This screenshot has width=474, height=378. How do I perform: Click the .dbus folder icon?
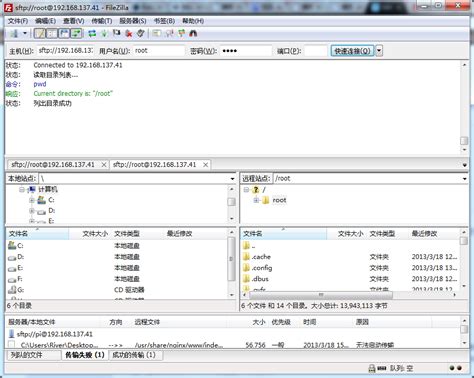246,279
